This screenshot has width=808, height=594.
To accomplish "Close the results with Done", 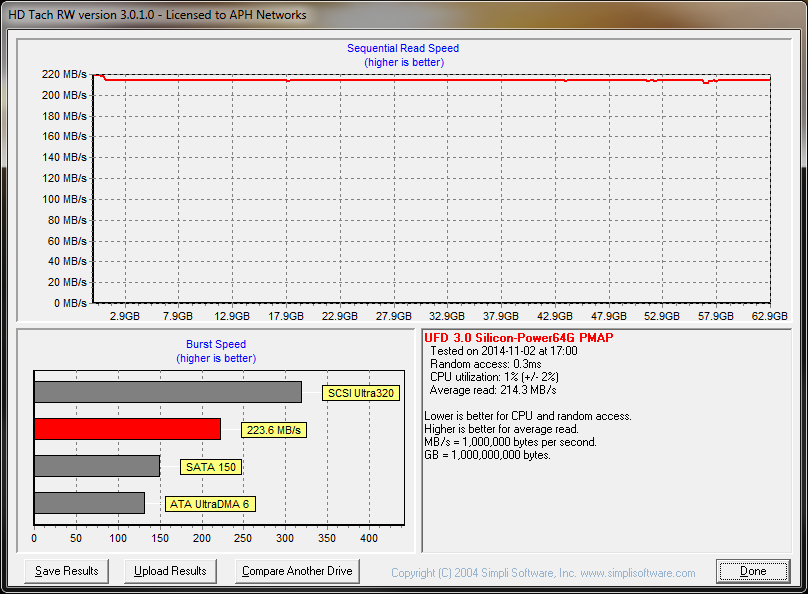I will point(753,571).
